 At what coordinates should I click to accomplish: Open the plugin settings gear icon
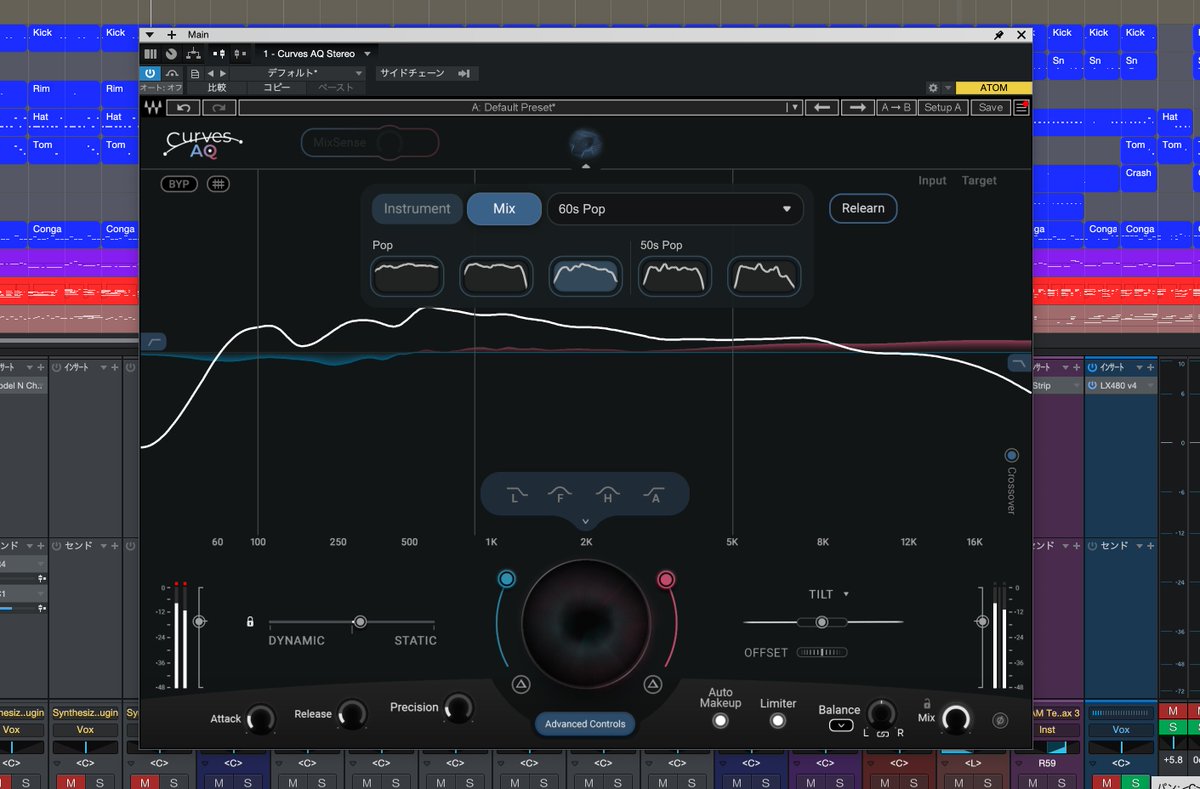[933, 88]
